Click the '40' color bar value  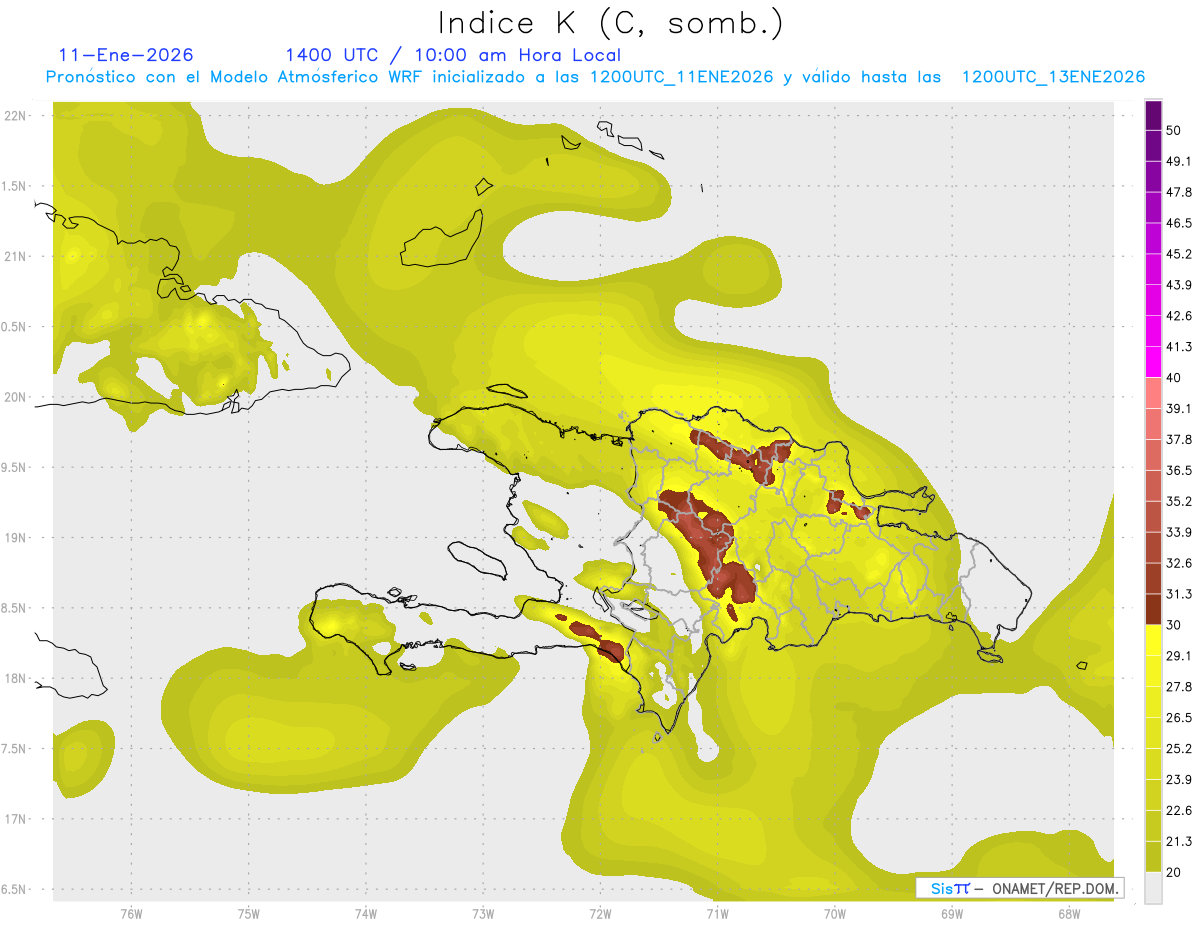pos(1174,378)
